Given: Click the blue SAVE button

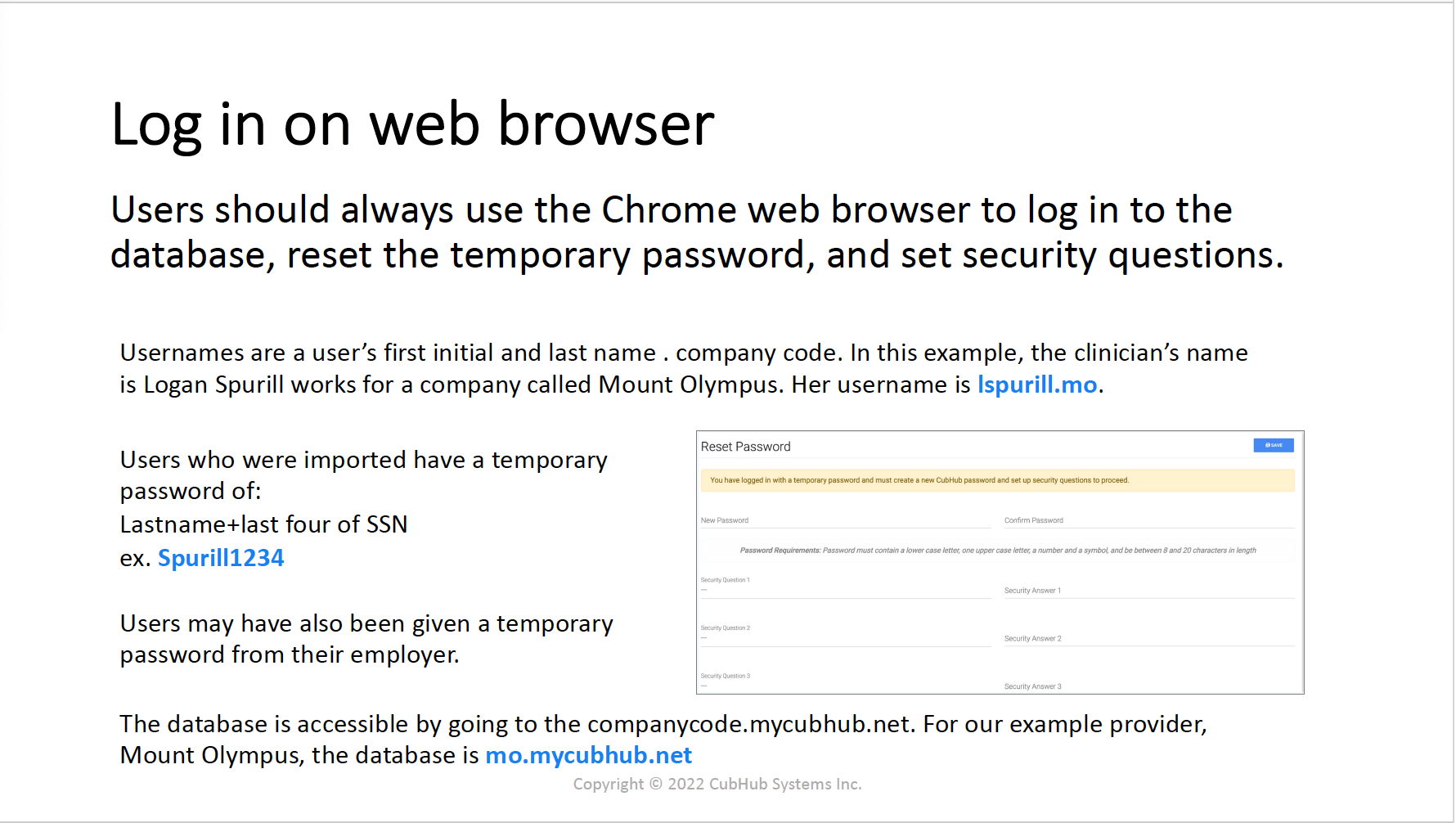Looking at the screenshot, I should 1273,445.
